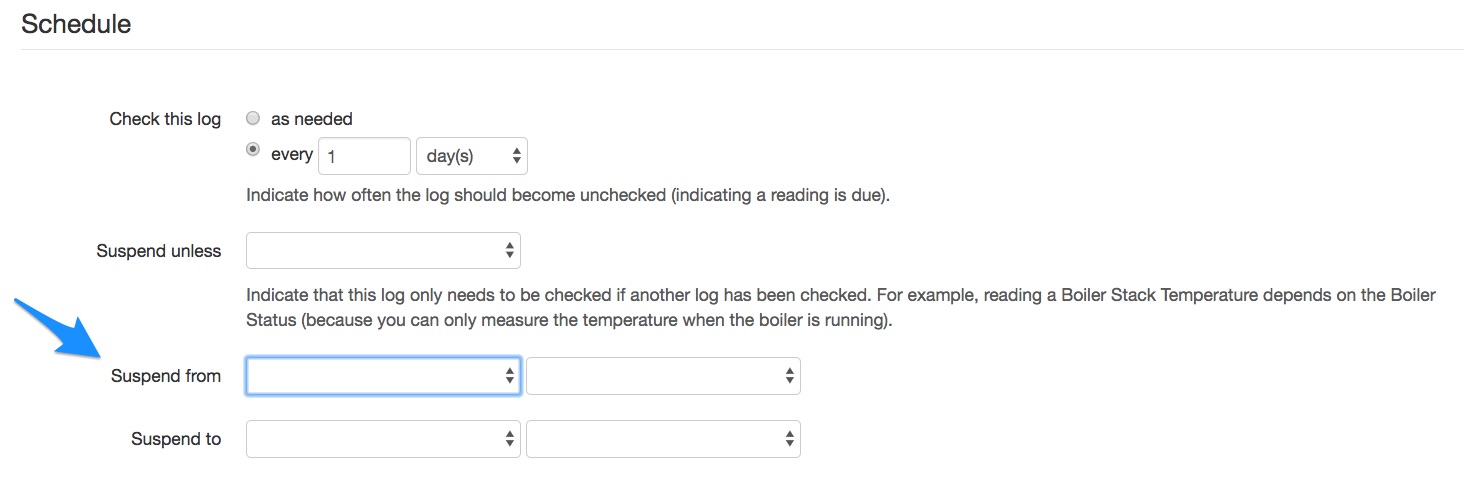Image resolution: width=1464 pixels, height=484 pixels.
Task: Expand the Suspend unless dropdown
Action: [383, 251]
